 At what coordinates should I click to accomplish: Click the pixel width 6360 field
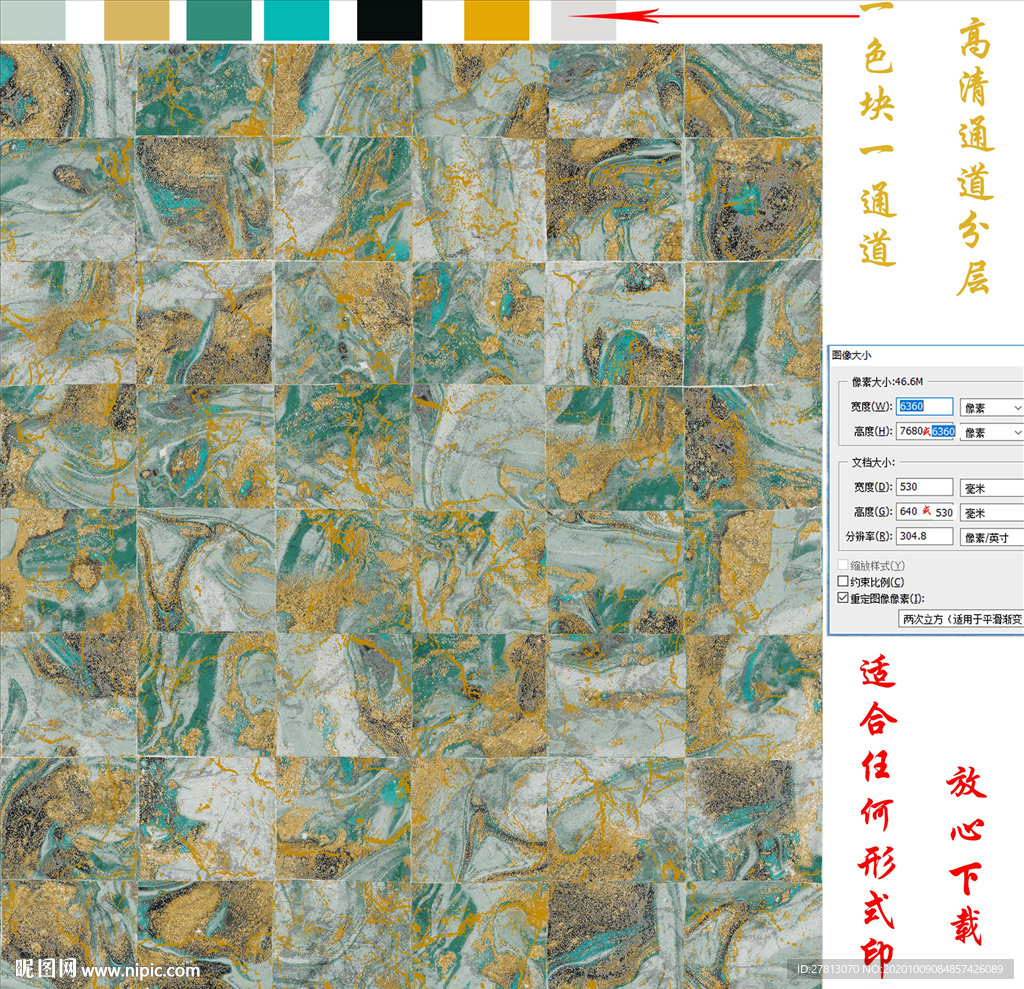coord(925,407)
